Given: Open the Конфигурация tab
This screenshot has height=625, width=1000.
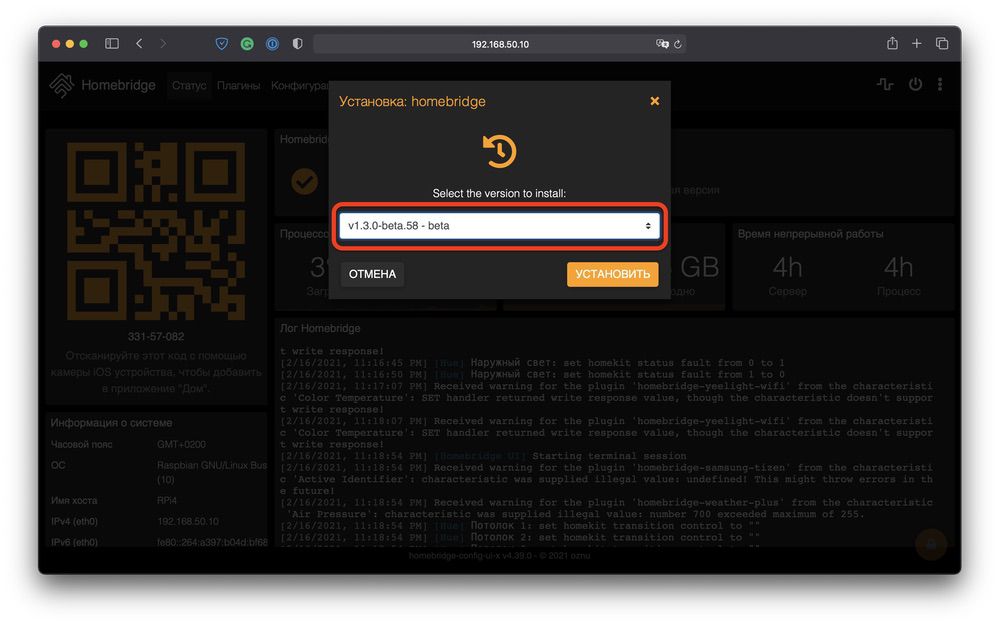Looking at the screenshot, I should [x=300, y=85].
